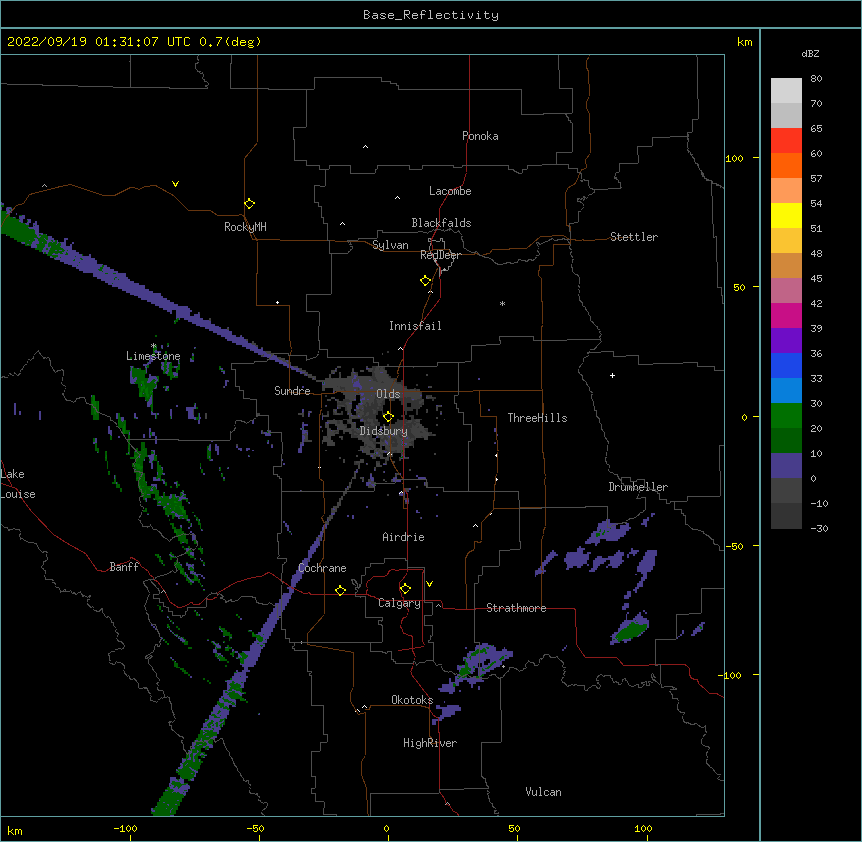The image size is (862, 842).
Task: Click the Lacombe city label
Action: (450, 191)
